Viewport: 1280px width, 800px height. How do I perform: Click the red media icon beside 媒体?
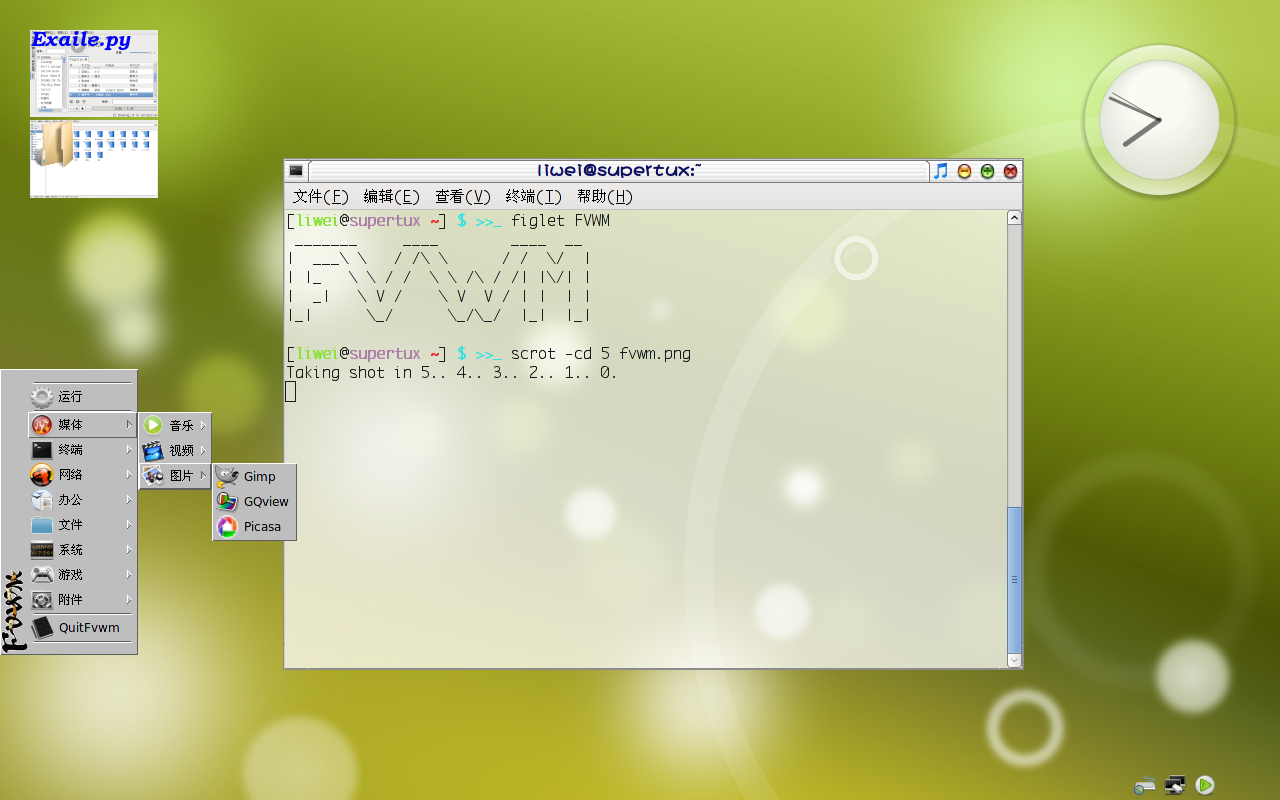tap(42, 424)
